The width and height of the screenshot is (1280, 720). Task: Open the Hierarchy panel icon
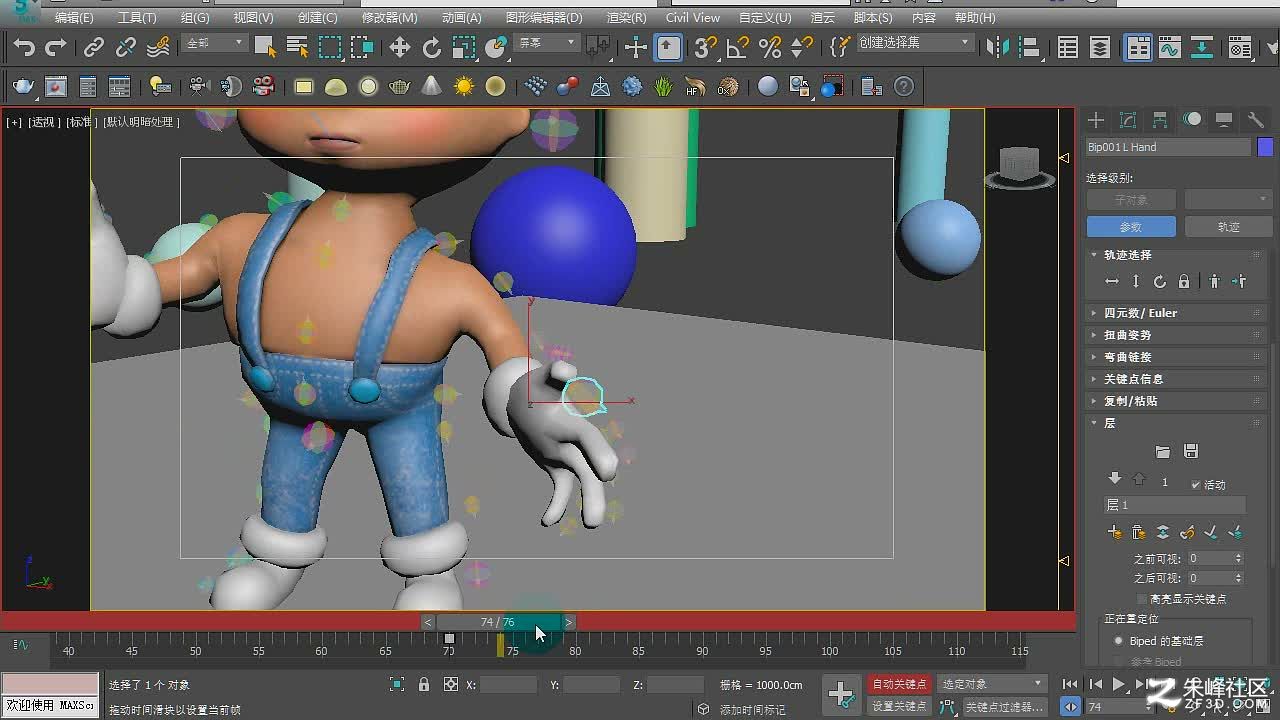[1160, 120]
